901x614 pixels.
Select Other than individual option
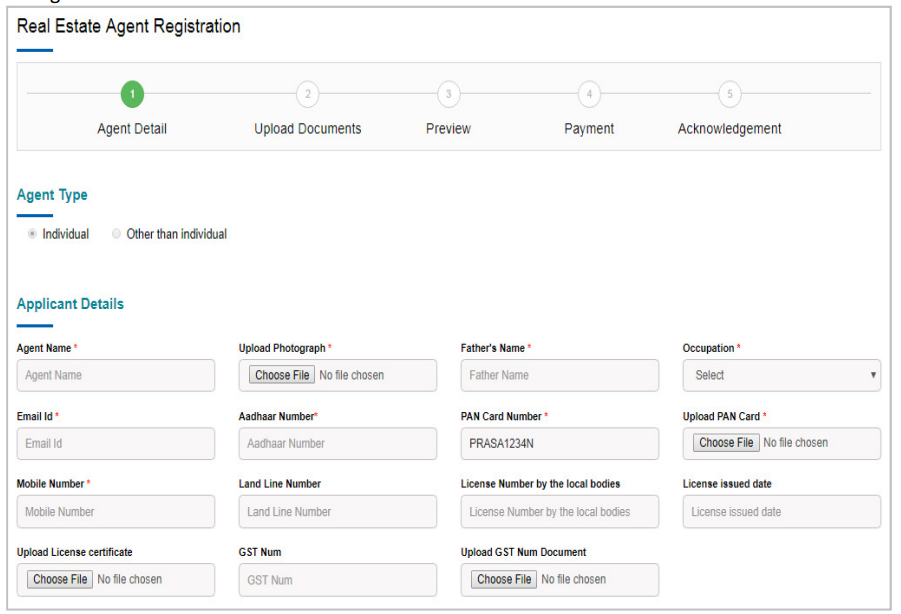[117, 234]
